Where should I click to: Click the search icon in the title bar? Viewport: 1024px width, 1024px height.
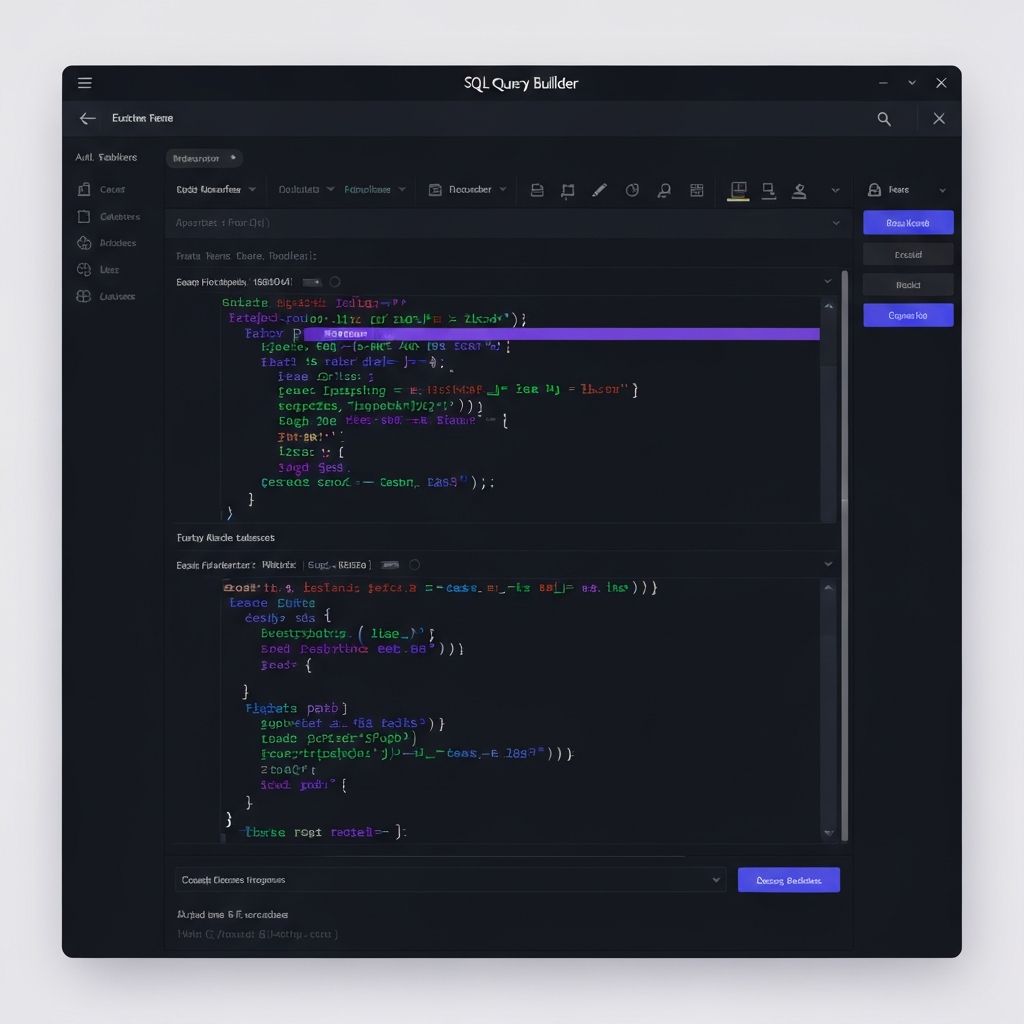[884, 118]
